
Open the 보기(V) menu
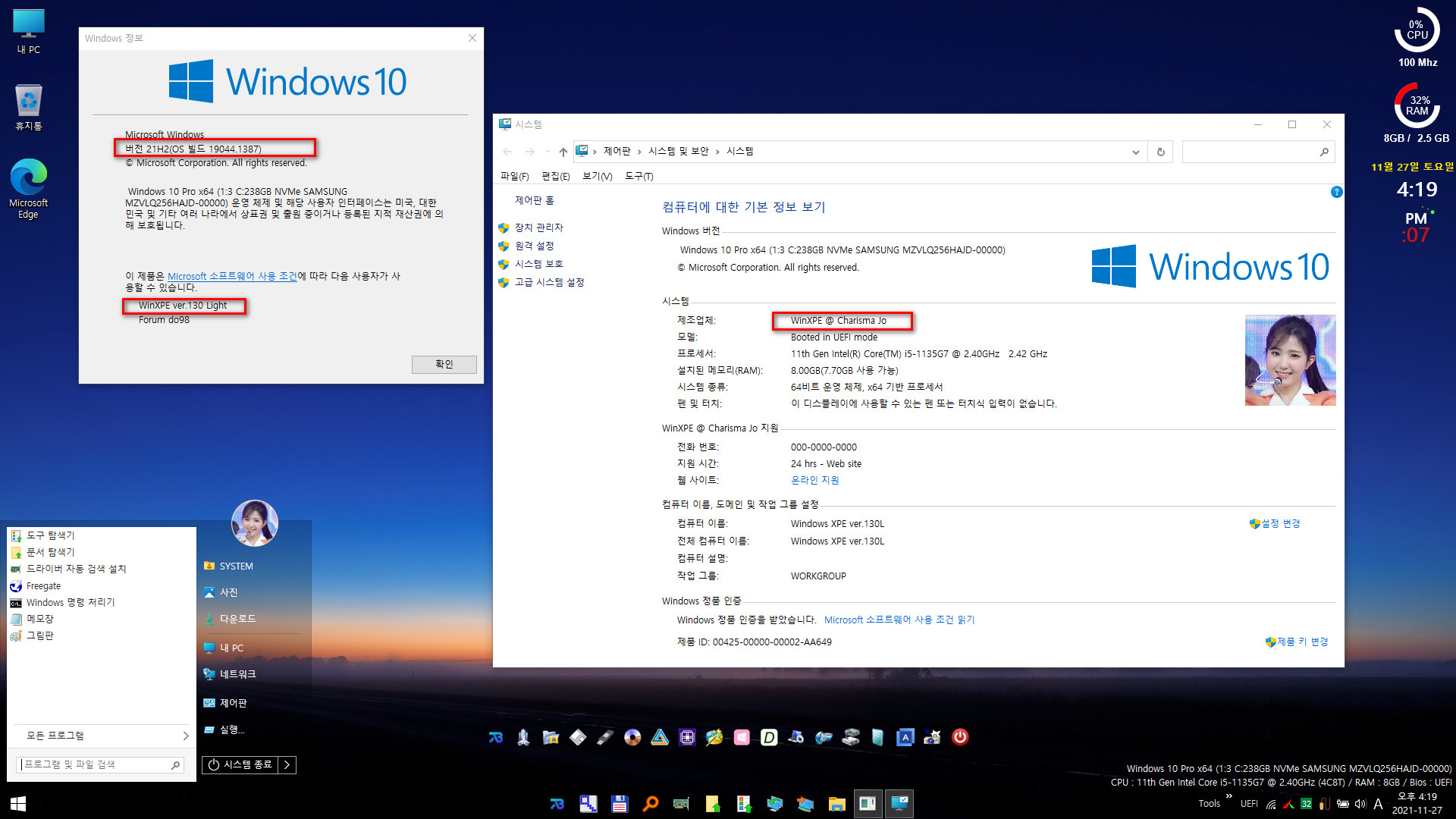click(597, 176)
